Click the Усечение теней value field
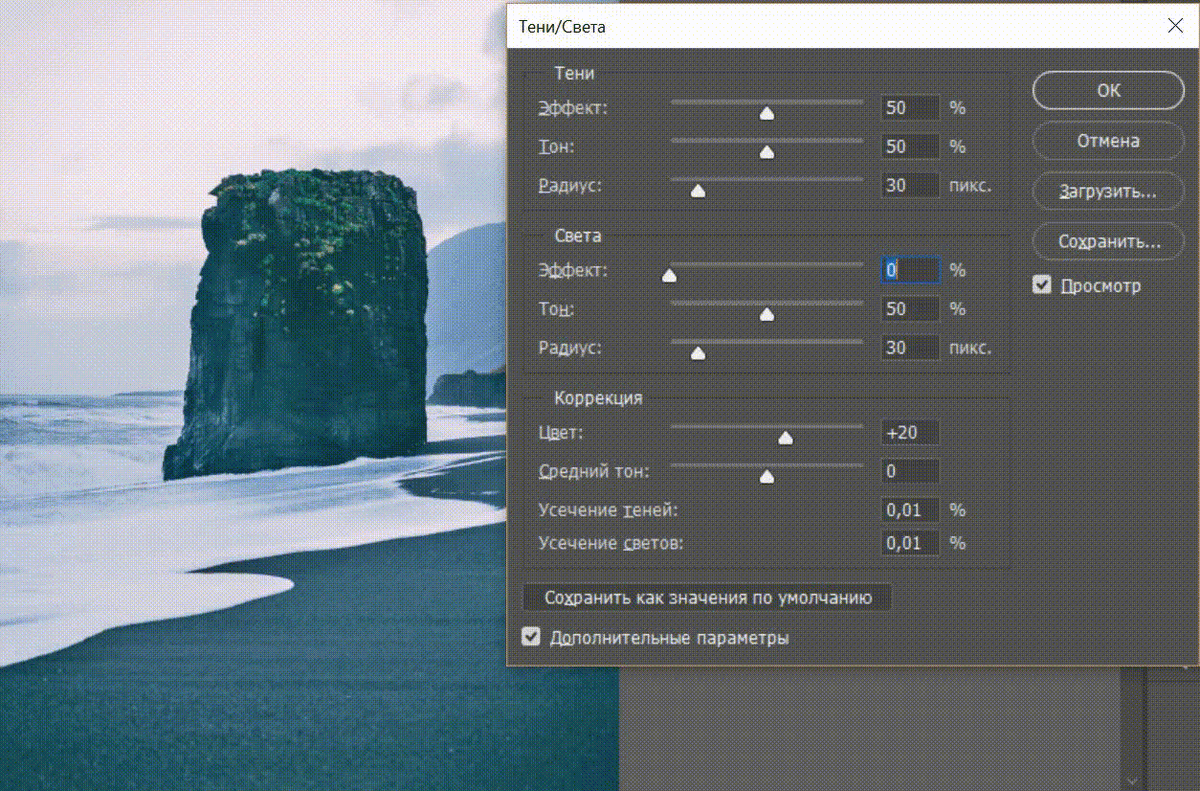 (910, 510)
